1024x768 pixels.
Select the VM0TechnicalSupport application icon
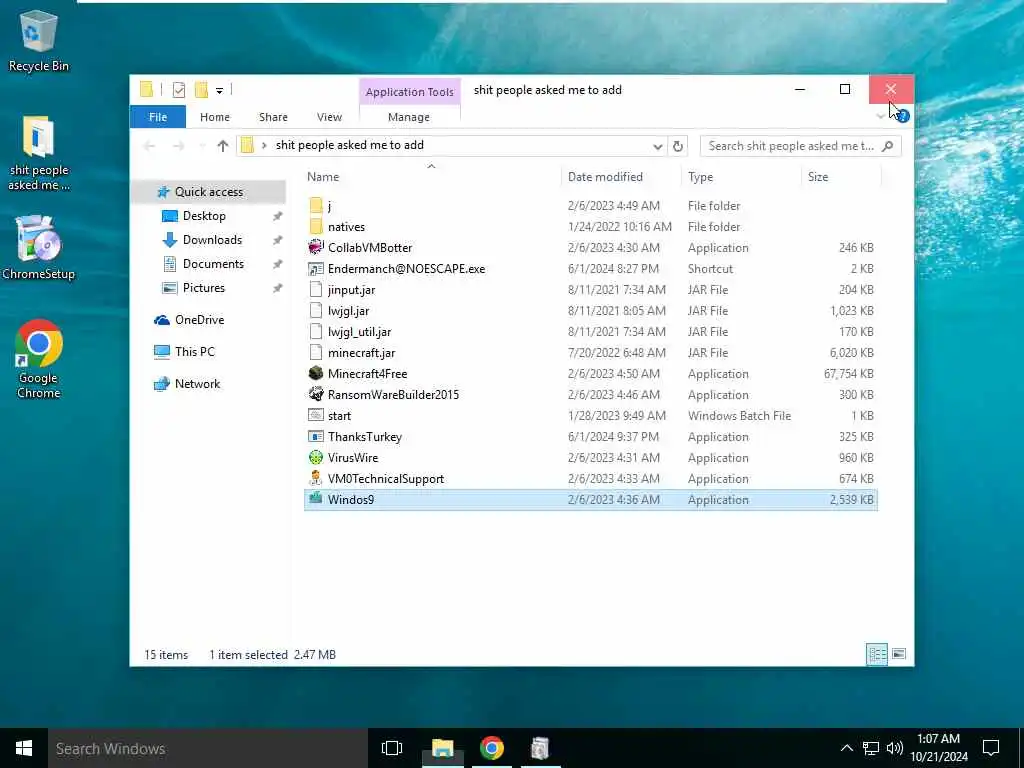315,478
